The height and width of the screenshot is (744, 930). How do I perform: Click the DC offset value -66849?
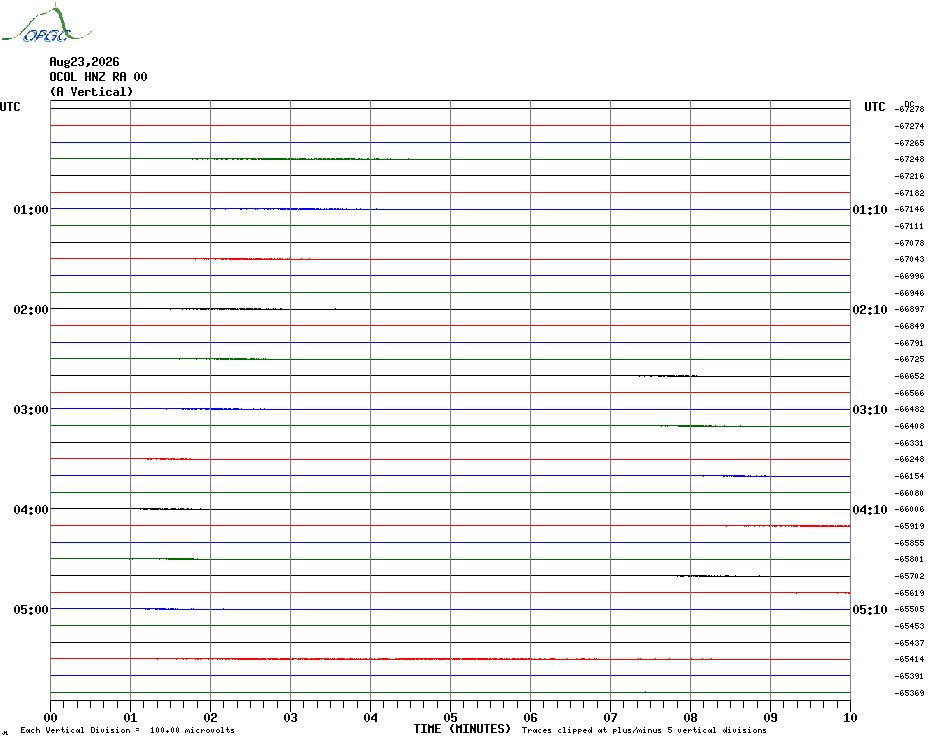click(909, 326)
